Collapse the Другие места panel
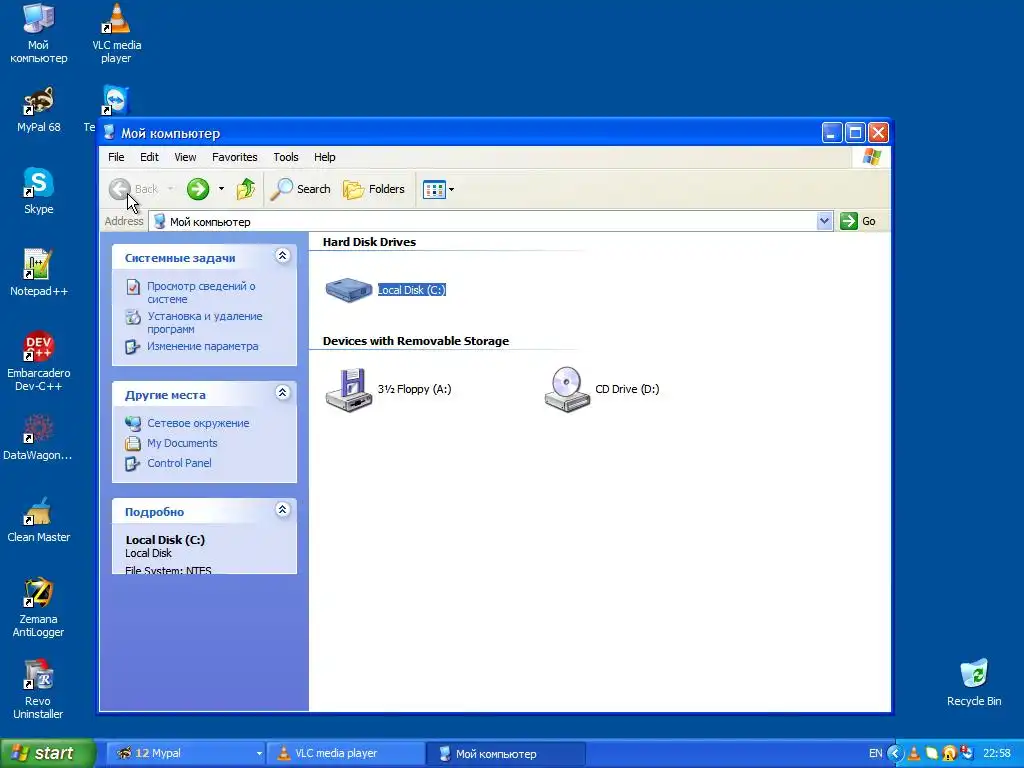 [282, 392]
